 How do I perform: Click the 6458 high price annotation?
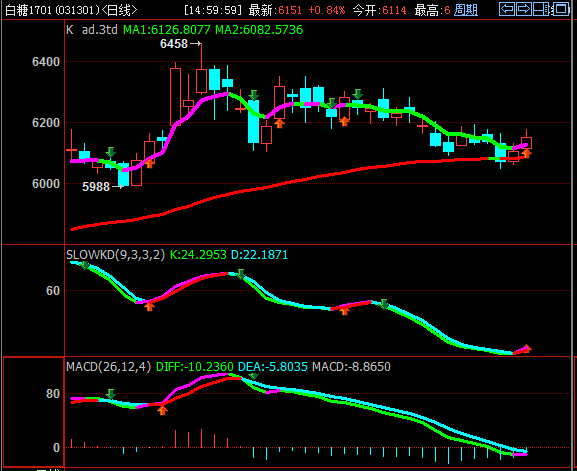(x=174, y=44)
